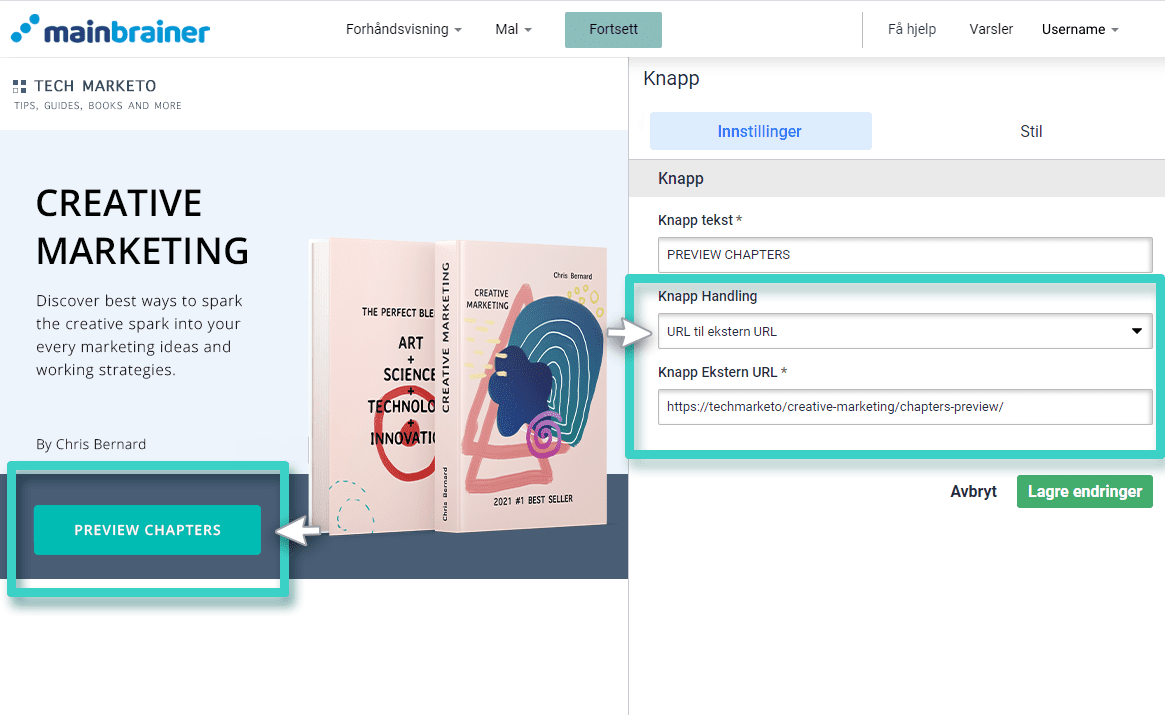Click the Avbryt action
Screen dimensions: 1165x715
coord(973,491)
